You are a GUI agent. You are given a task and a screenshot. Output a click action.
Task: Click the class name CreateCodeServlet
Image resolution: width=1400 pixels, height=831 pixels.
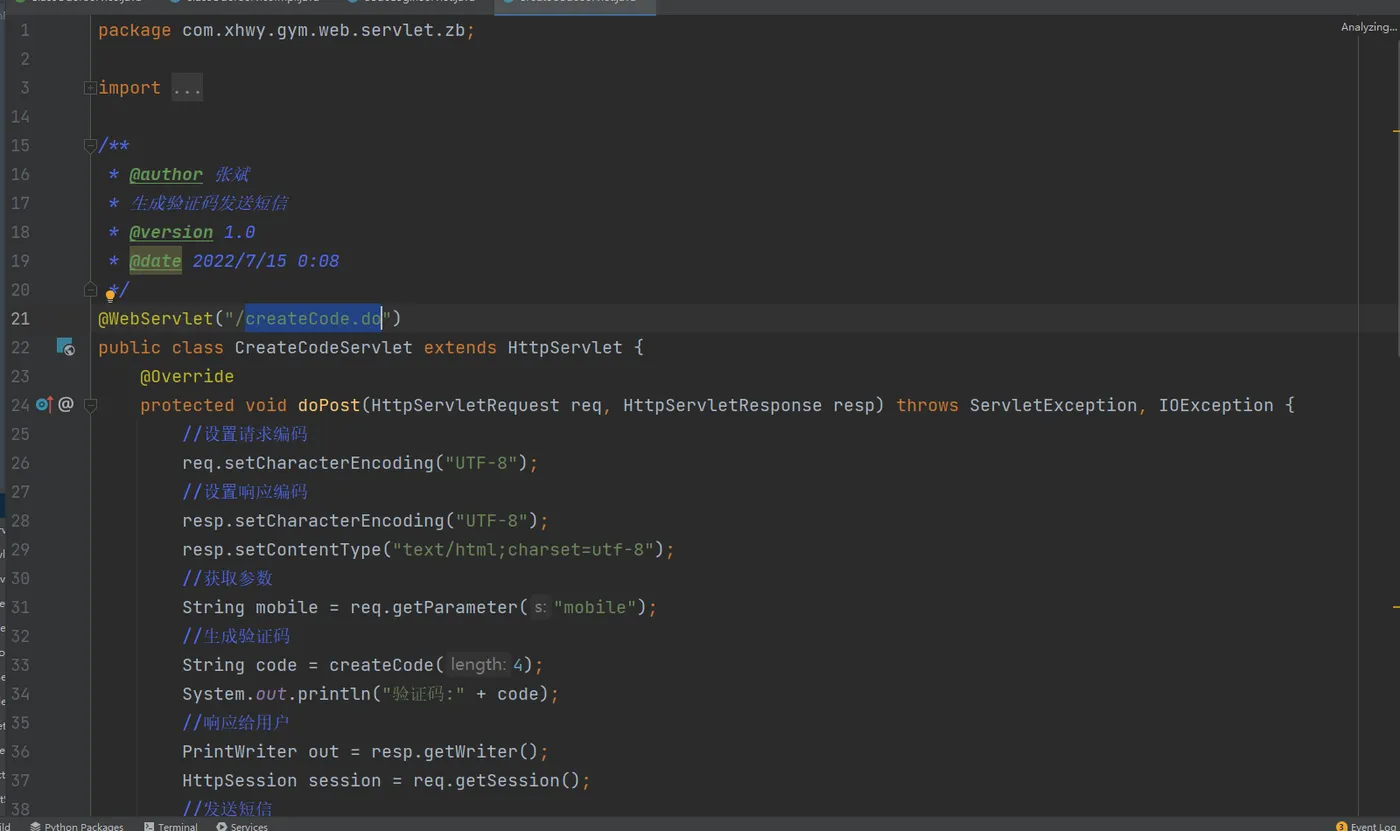[323, 348]
